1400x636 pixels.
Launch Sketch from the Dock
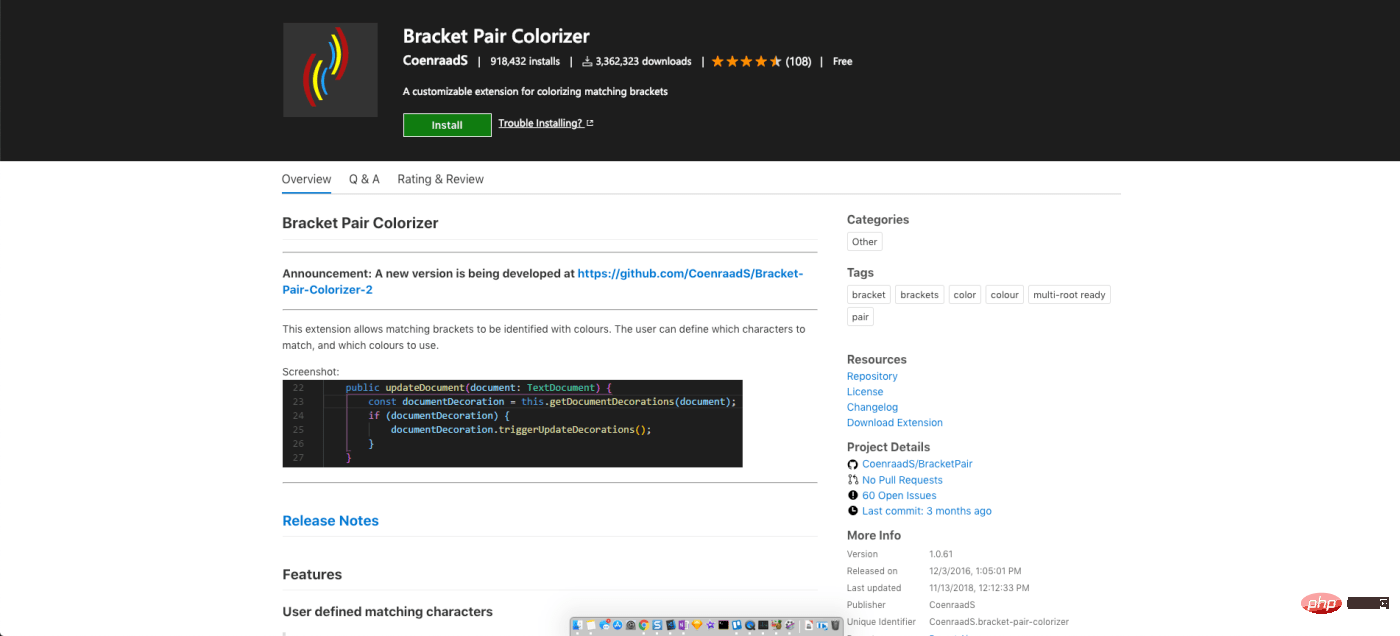[697, 625]
